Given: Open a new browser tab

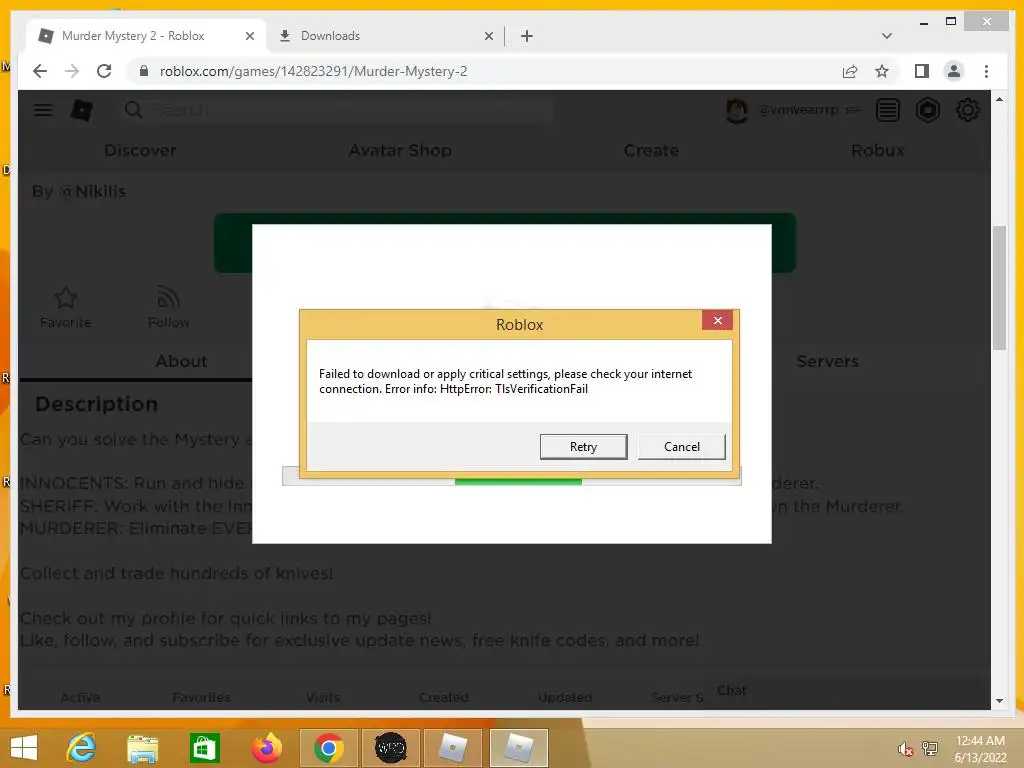Looking at the screenshot, I should [527, 36].
